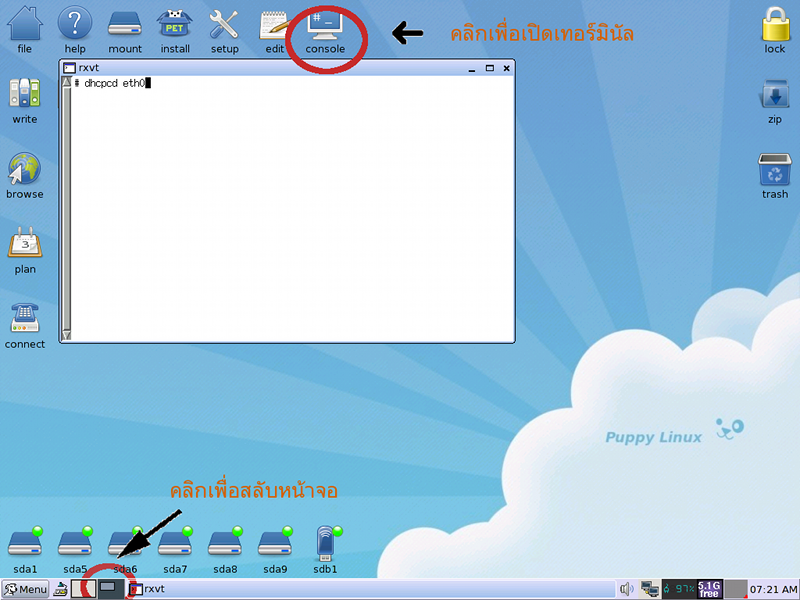Click the rxvt title bar text
800x600 pixels.
point(89,68)
